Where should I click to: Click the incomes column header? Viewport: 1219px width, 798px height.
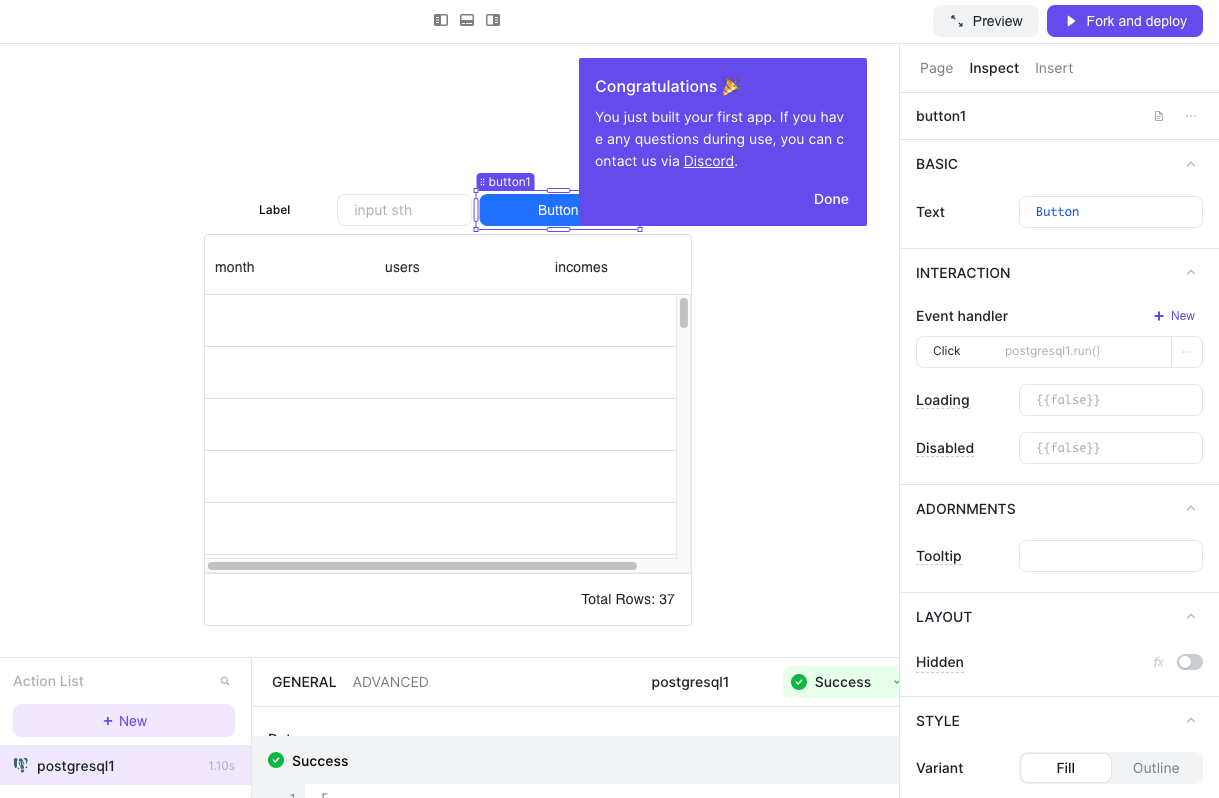[581, 267]
